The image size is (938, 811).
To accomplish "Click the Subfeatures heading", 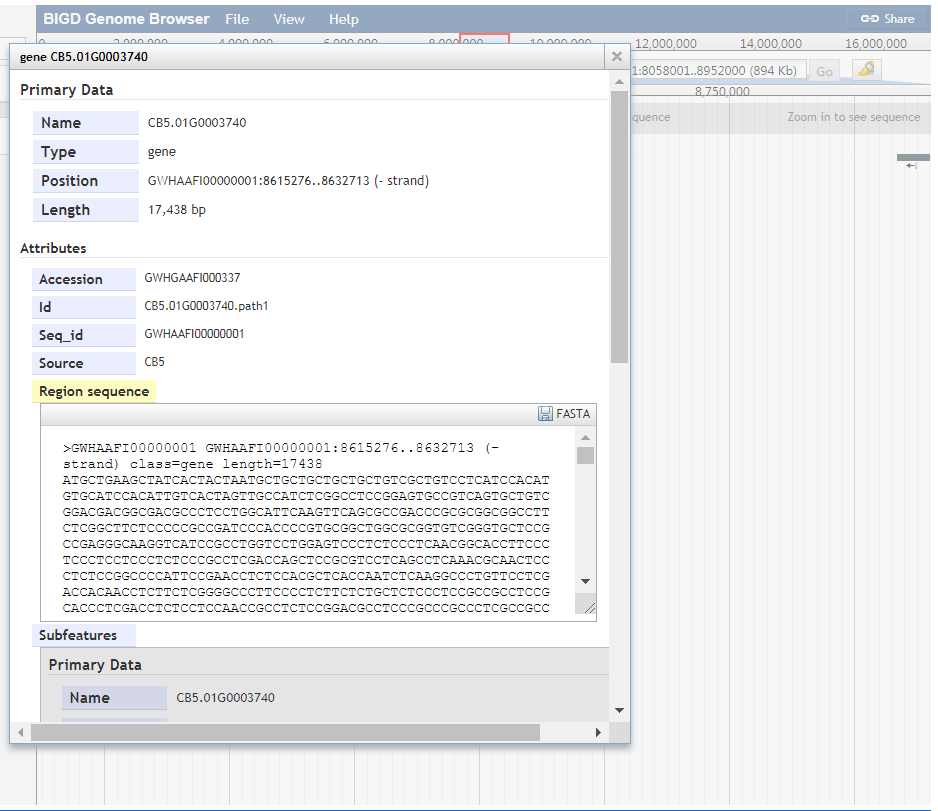I will pyautogui.click(x=78, y=636).
